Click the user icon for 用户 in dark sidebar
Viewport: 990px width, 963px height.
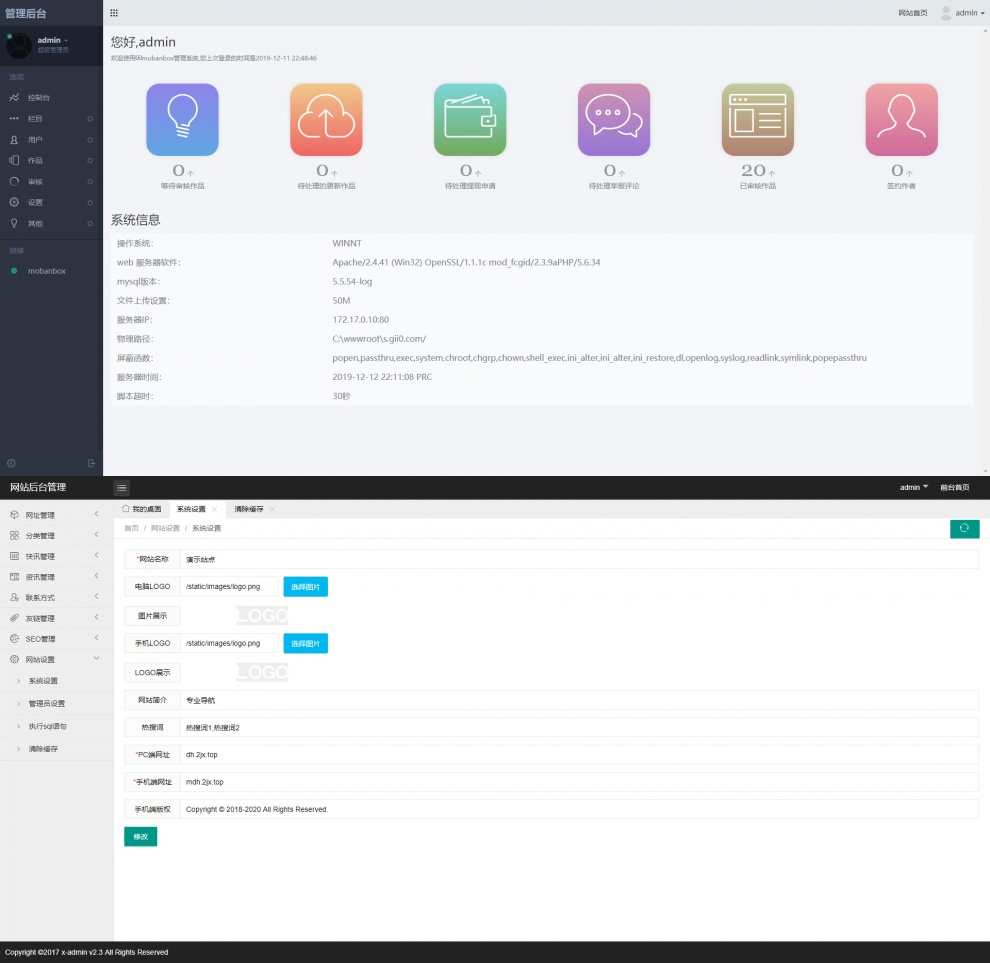[14, 140]
